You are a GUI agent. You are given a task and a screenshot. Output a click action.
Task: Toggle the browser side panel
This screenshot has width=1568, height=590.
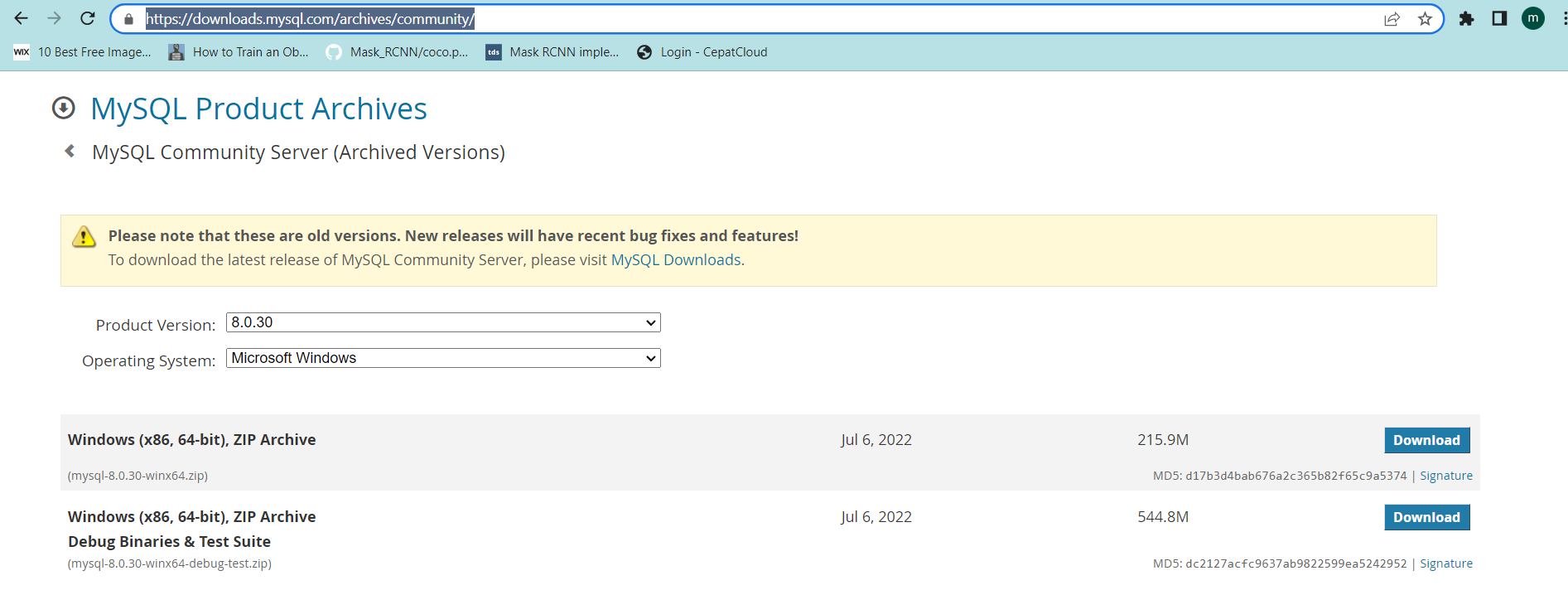coord(1499,18)
